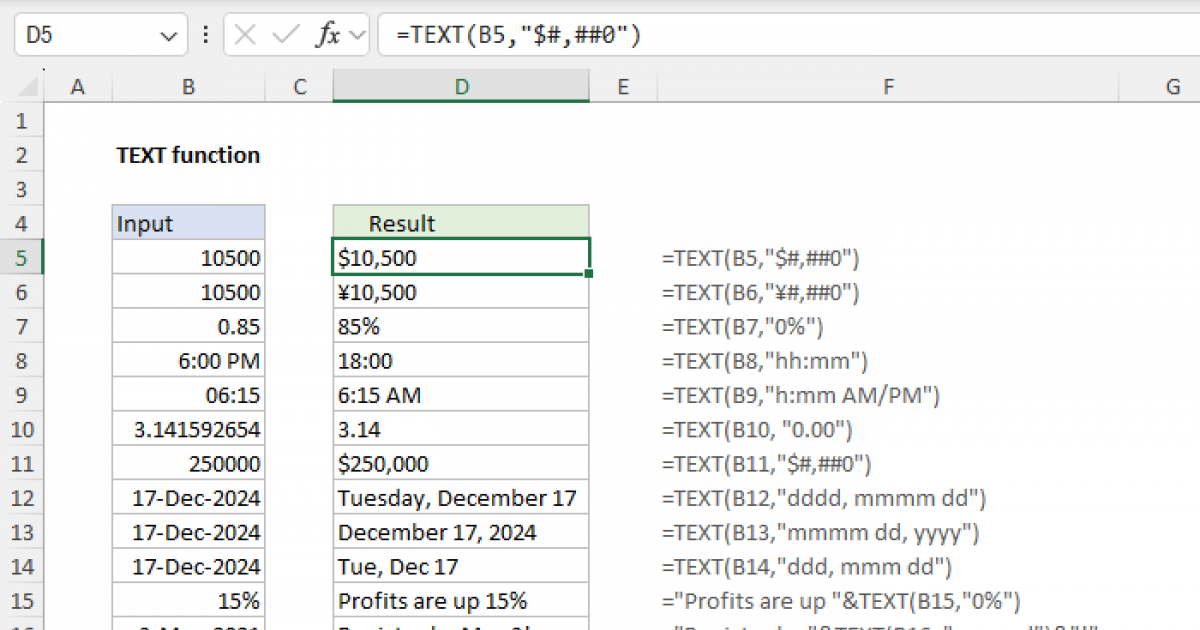
Task: Select the cell showing Profits are up 15%
Action: [x=461, y=601]
